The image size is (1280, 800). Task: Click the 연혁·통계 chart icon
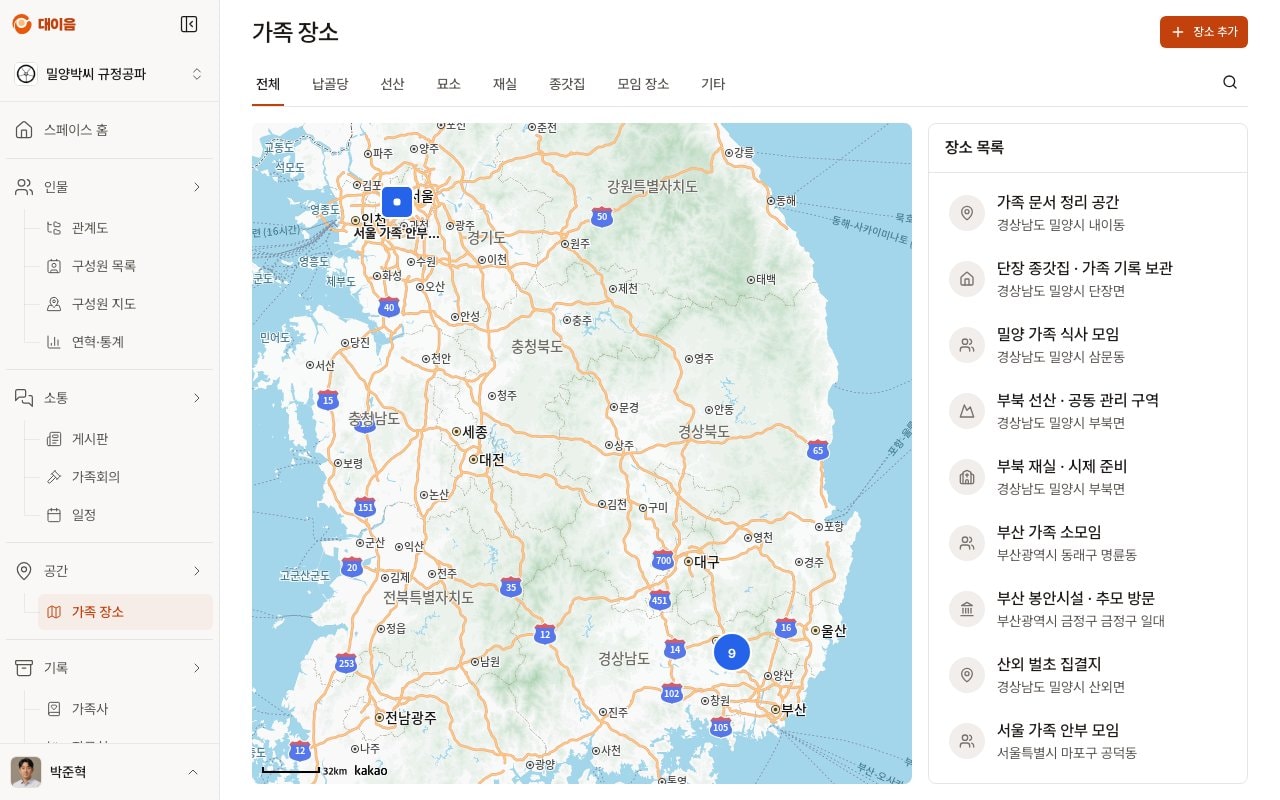click(54, 342)
